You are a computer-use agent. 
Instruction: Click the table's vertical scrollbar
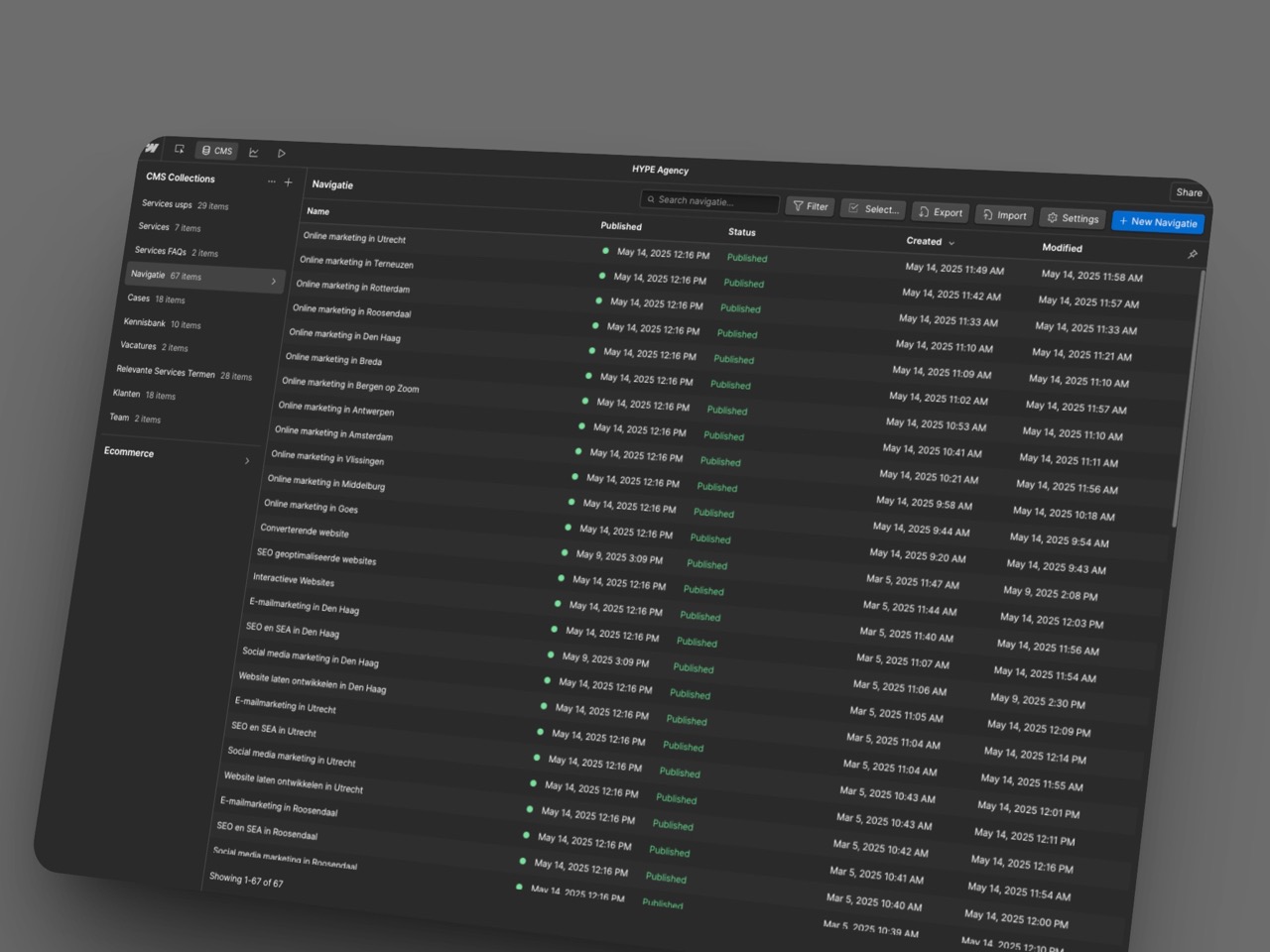1189,397
